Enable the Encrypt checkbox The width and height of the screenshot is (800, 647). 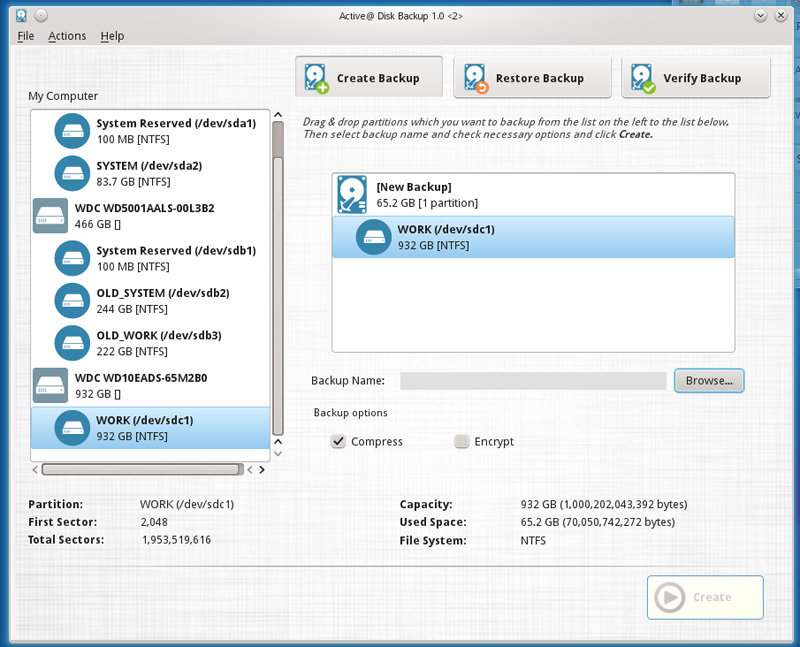point(461,441)
